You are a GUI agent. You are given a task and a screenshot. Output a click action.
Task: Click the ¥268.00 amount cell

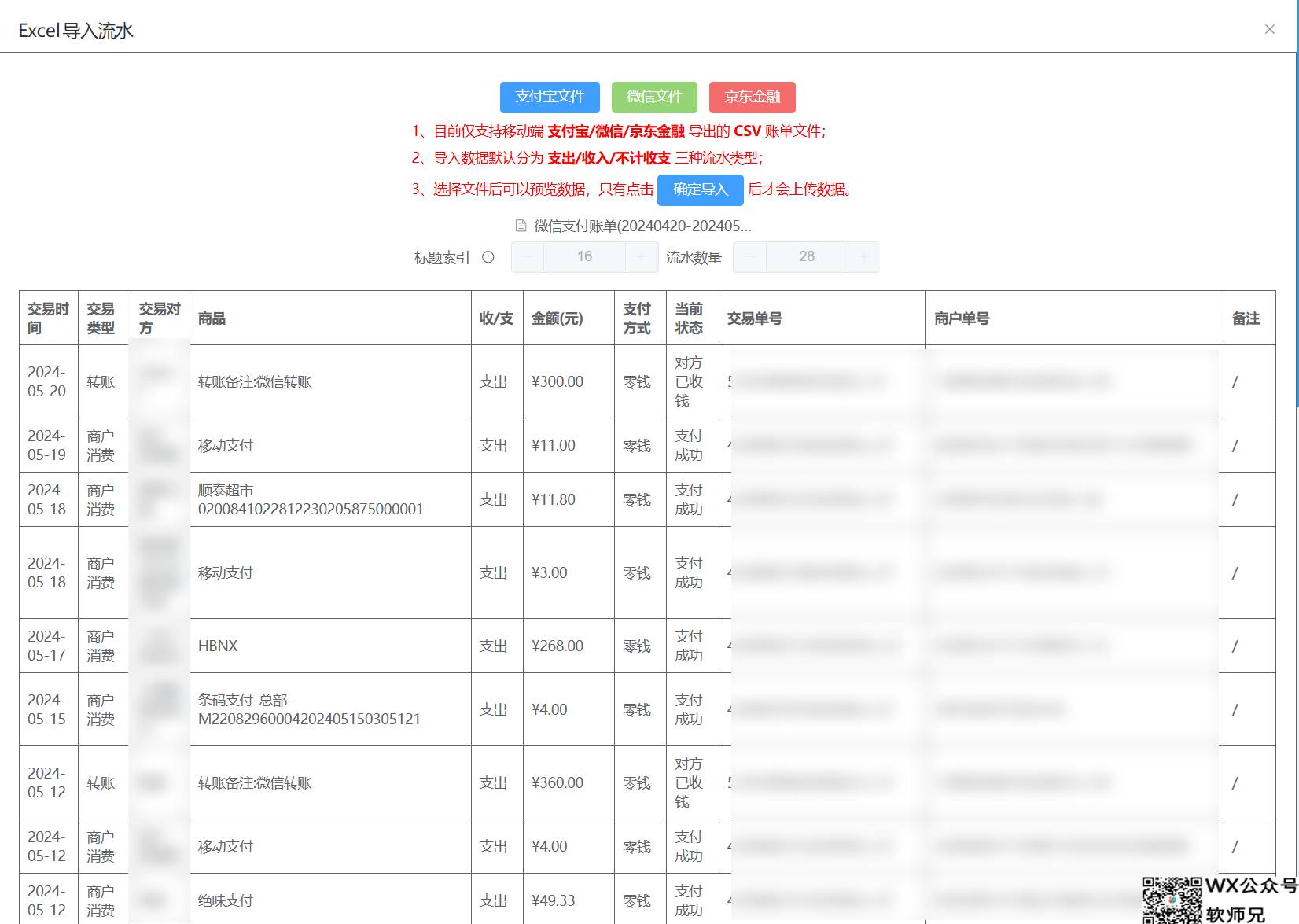pyautogui.click(x=569, y=646)
